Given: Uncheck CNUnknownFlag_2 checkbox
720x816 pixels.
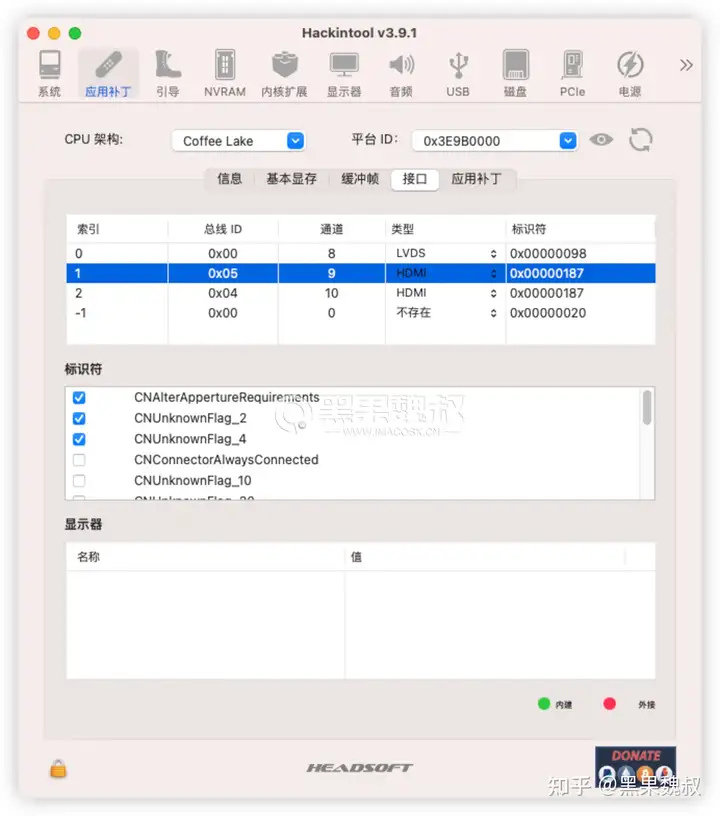Looking at the screenshot, I should pos(79,418).
